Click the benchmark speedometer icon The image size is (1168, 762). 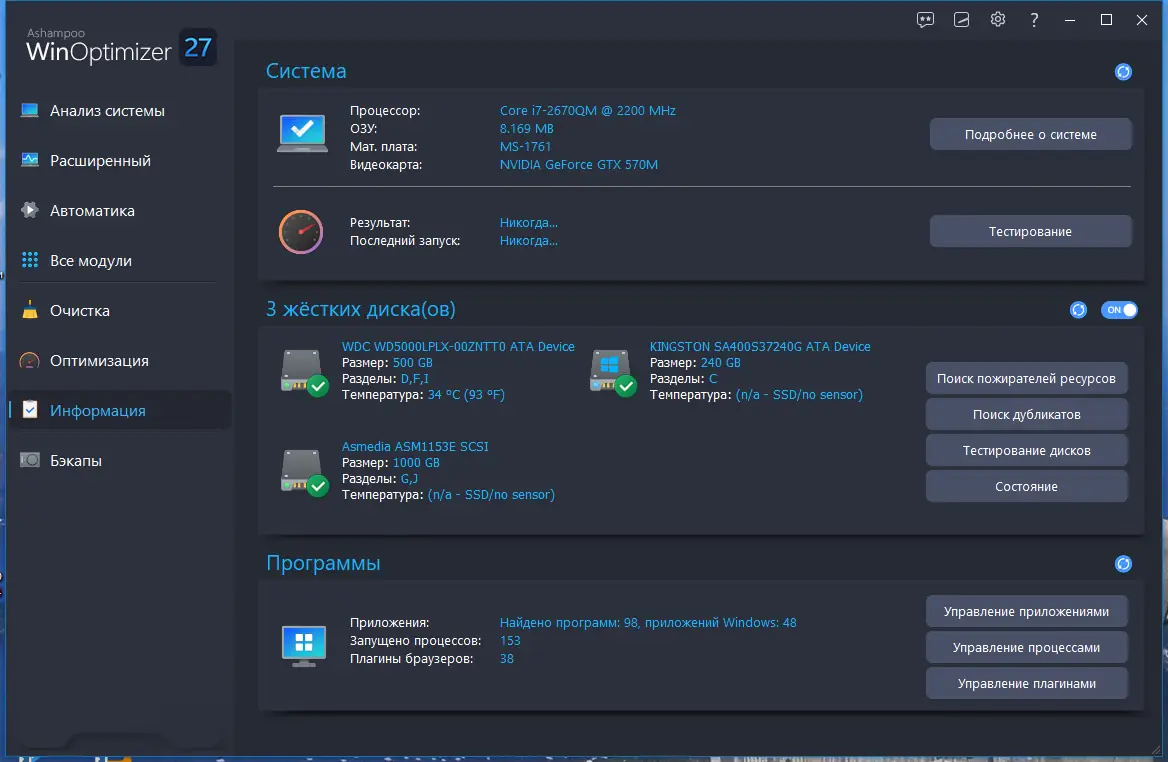[x=301, y=232]
